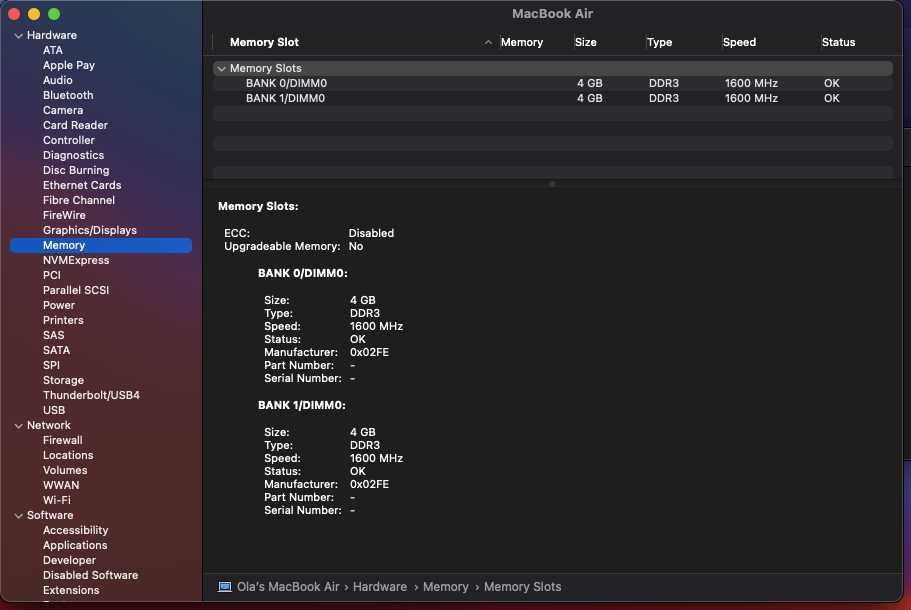Open Apple Pay hardware info
Viewport: 911px width, 610px height.
[x=69, y=66]
